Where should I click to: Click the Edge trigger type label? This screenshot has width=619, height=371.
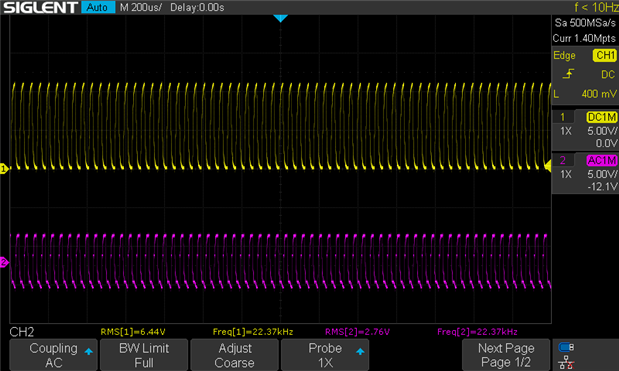point(564,55)
